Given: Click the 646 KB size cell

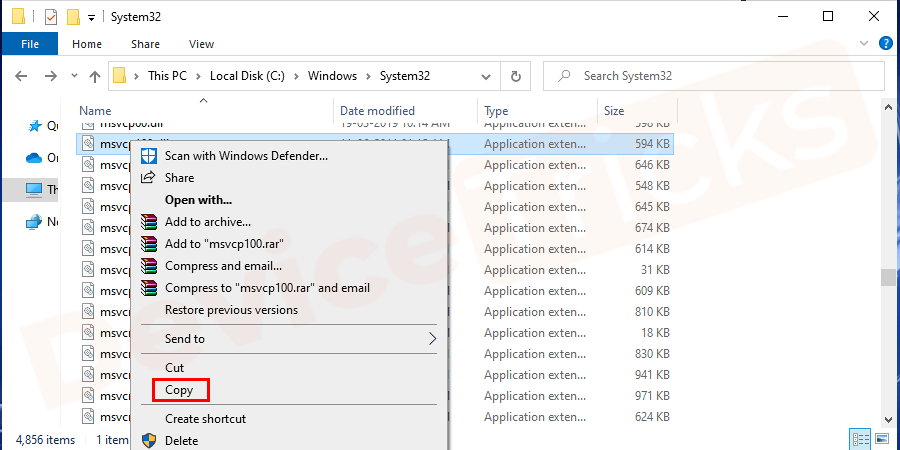Looking at the screenshot, I should coord(652,165).
